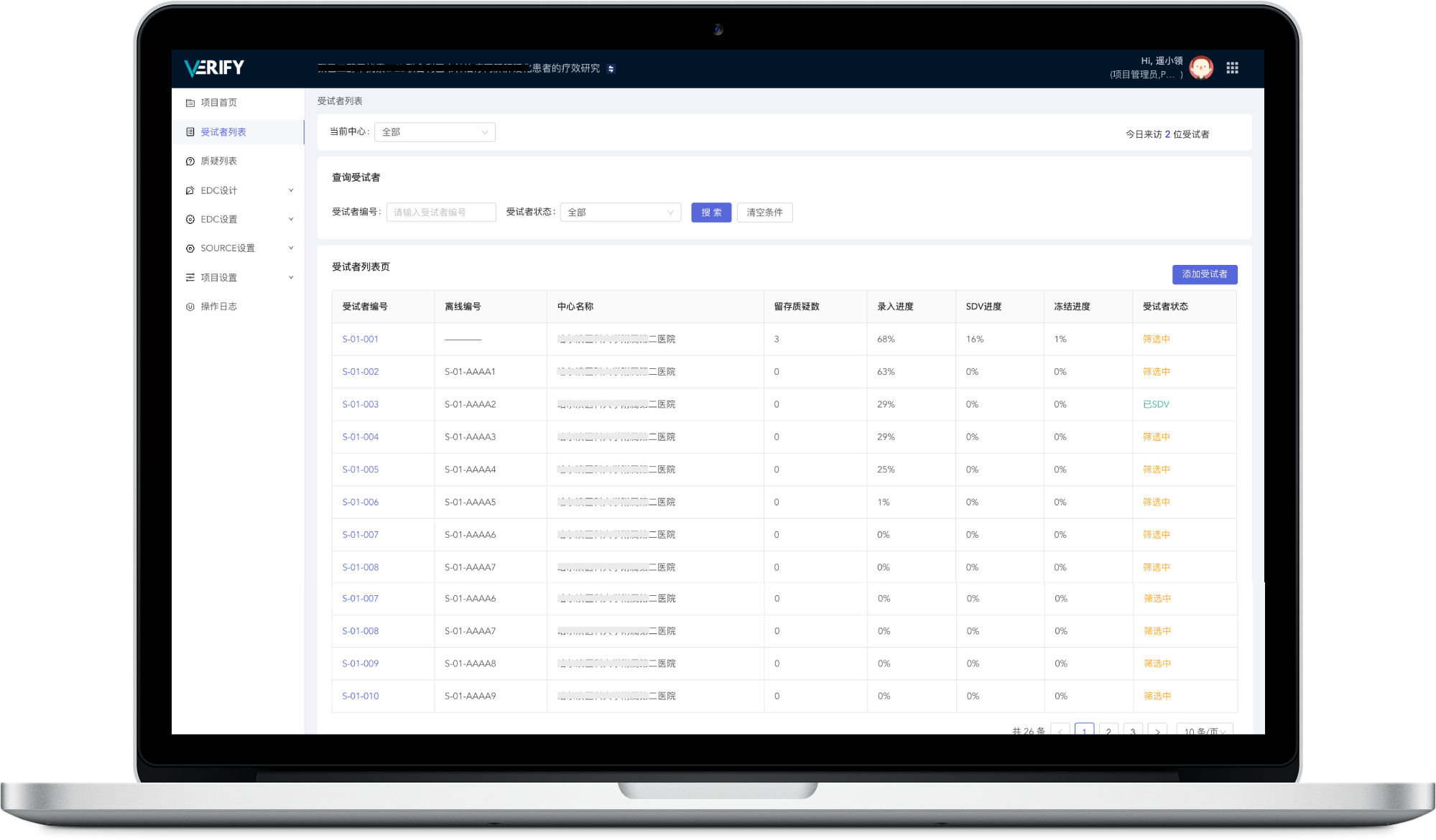Click the 清空条件 button
The image size is (1436, 840).
[764, 213]
